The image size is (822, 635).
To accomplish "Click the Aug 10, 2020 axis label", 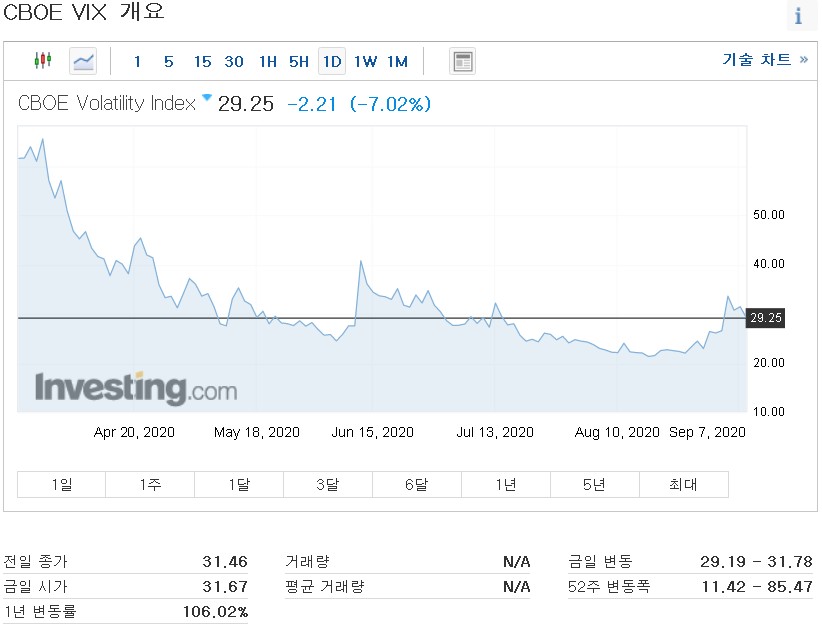I will 617,433.
